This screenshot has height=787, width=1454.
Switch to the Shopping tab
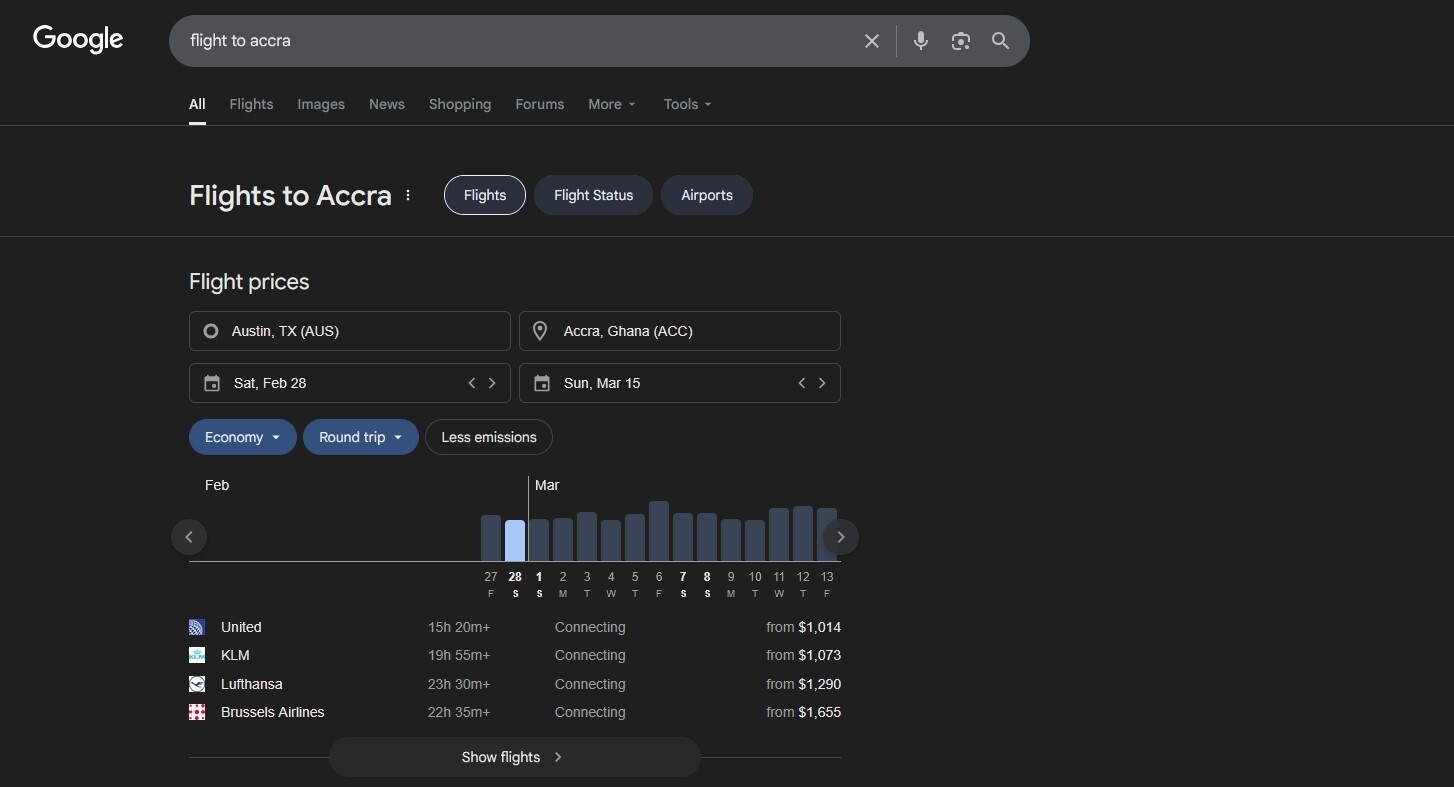pos(460,104)
